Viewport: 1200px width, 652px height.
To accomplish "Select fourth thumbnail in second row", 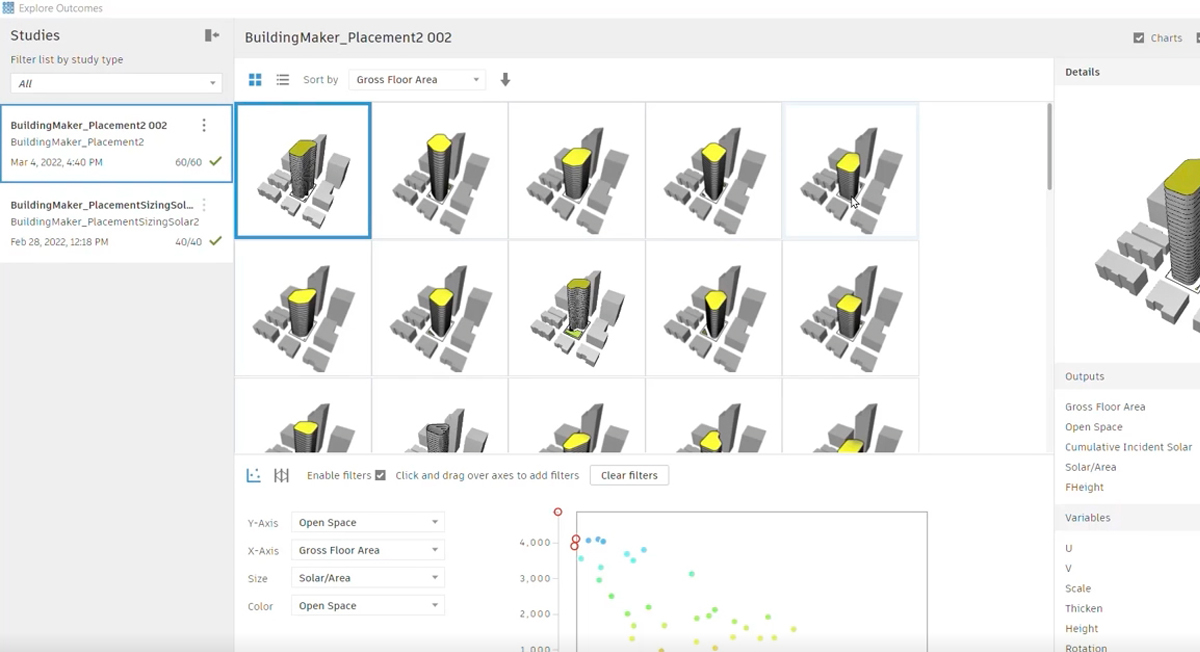I will 714,309.
